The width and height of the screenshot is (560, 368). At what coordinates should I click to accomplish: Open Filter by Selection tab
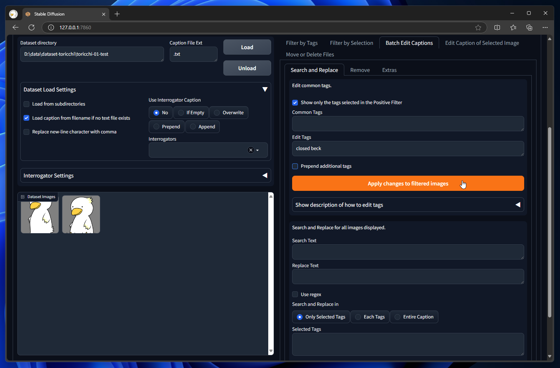pos(351,43)
